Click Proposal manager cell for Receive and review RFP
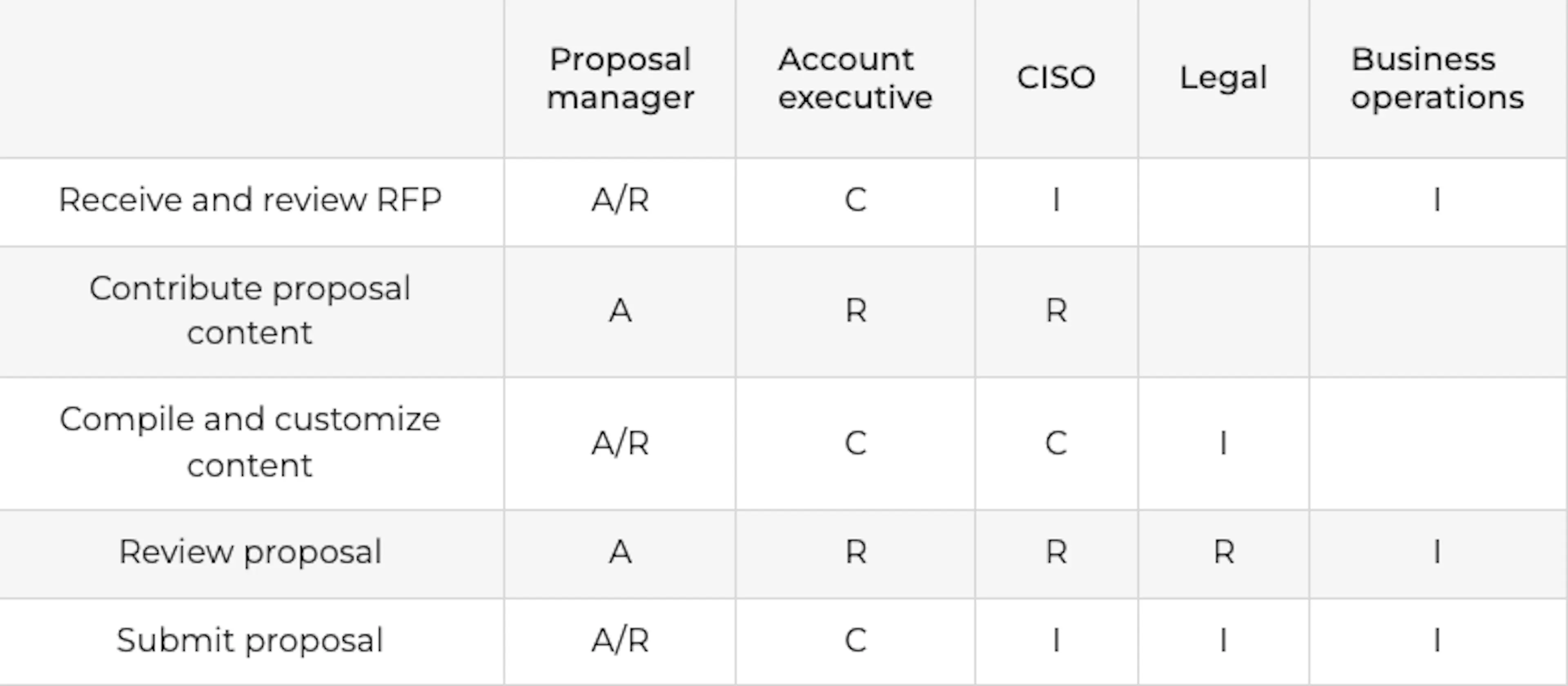This screenshot has width=1568, height=686. click(620, 200)
